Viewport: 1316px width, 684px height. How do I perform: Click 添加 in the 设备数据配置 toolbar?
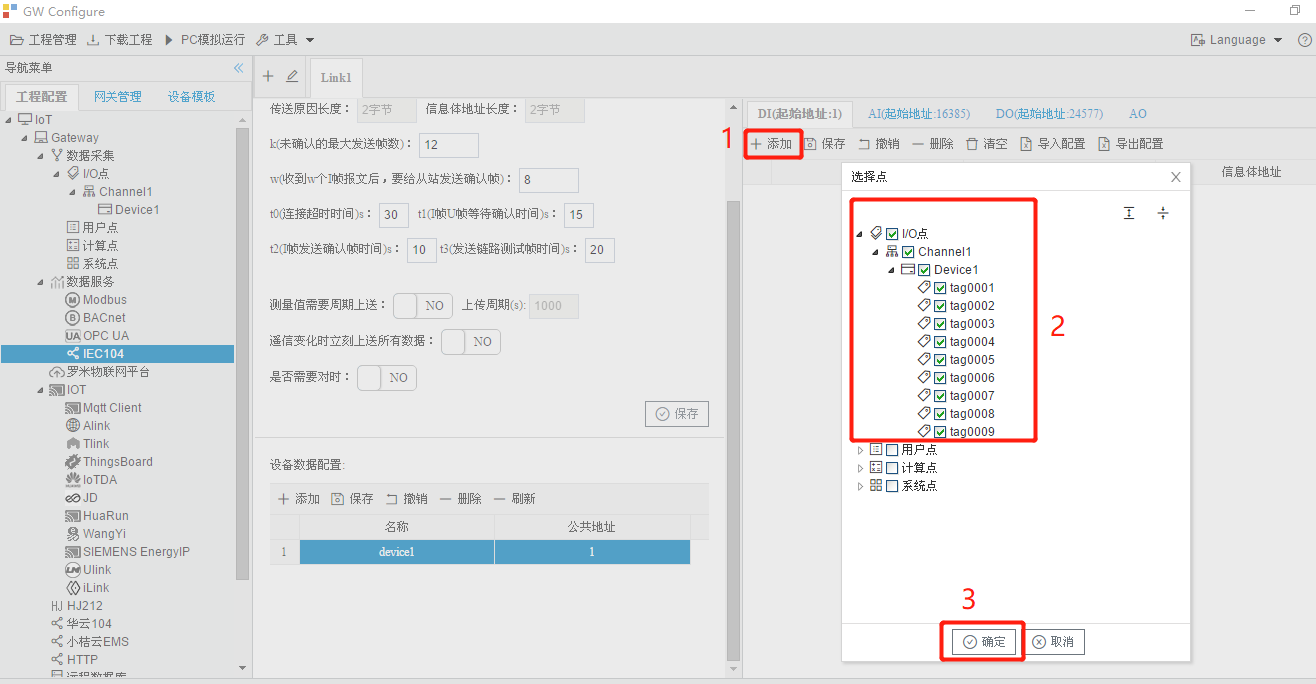298,499
